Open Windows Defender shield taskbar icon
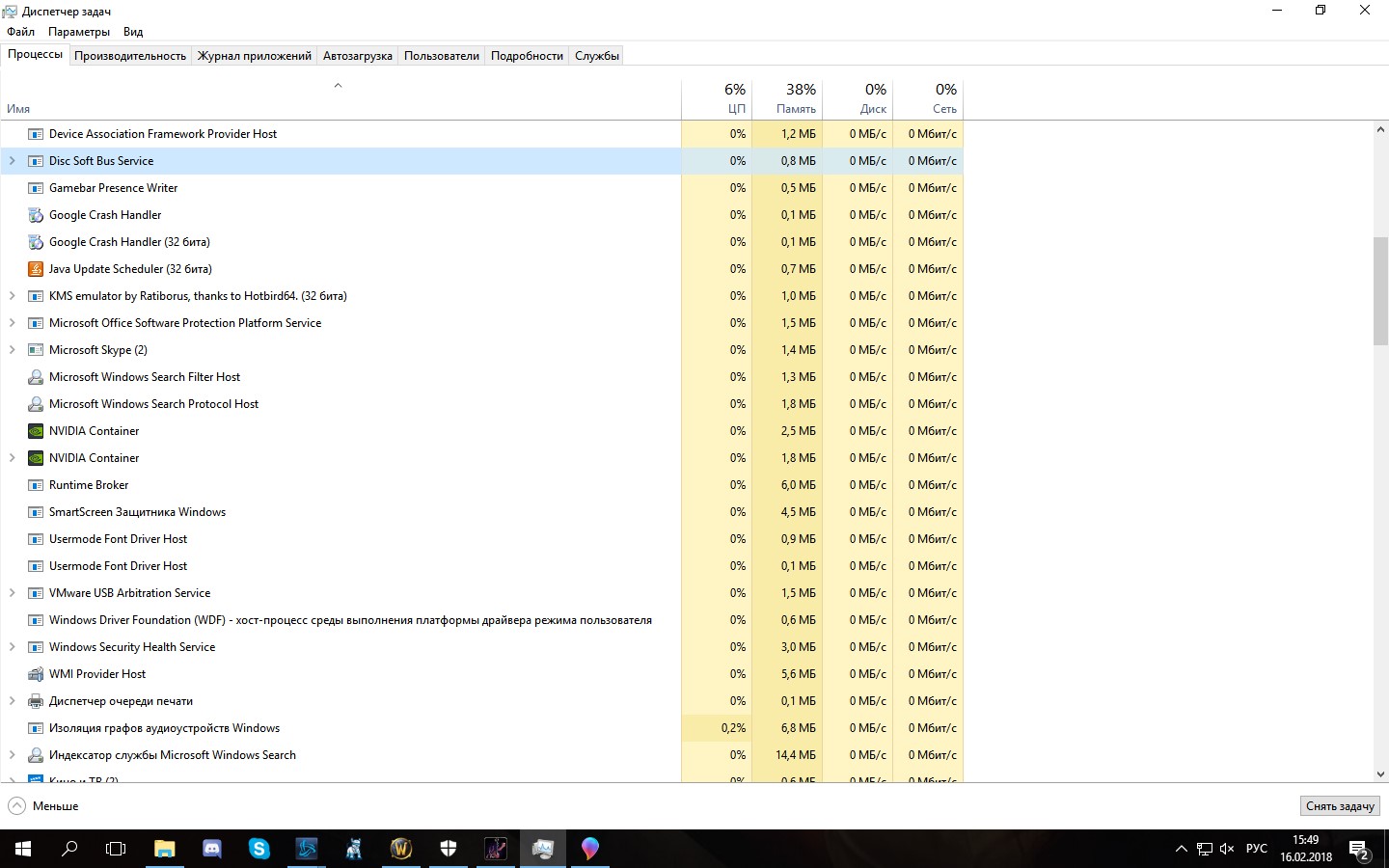The height and width of the screenshot is (868, 1389). pyautogui.click(x=449, y=849)
